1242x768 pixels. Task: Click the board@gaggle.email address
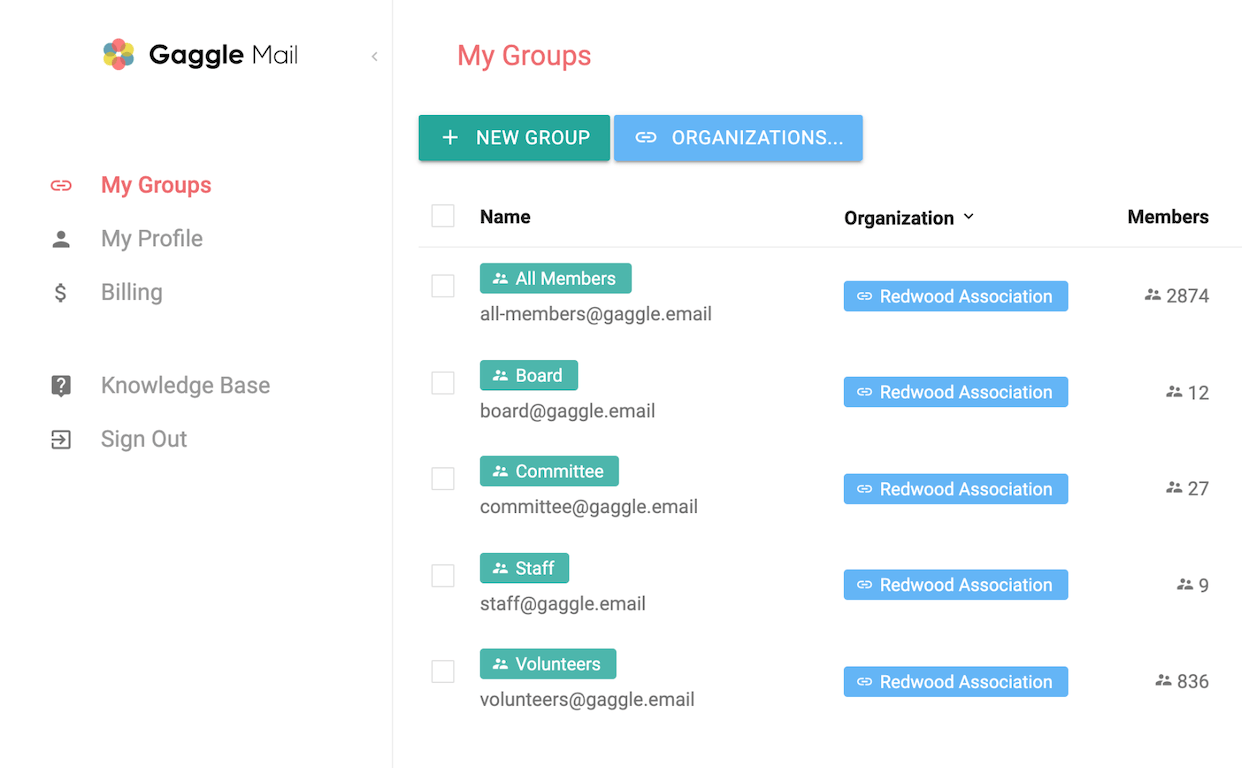[568, 411]
